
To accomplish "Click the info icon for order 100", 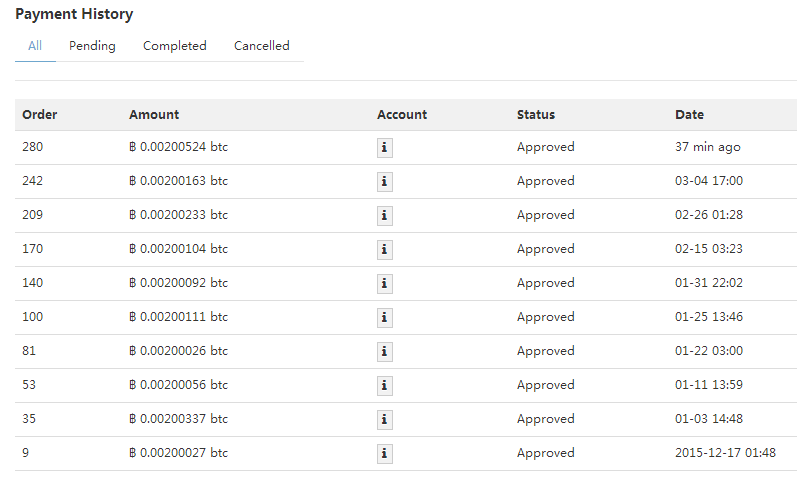I will 385,318.
